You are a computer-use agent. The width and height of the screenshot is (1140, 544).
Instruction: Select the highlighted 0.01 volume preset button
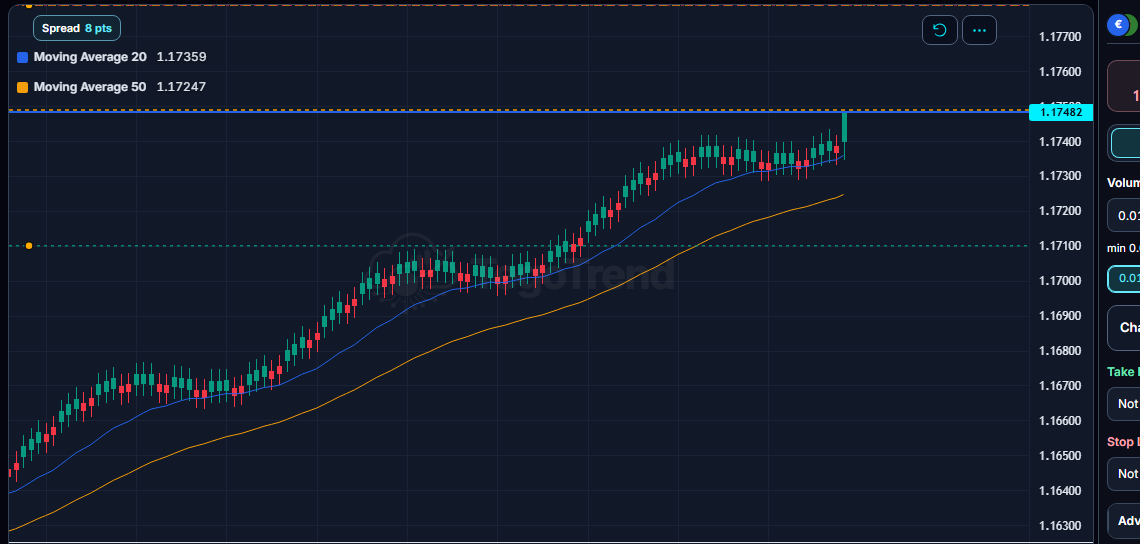1124,279
